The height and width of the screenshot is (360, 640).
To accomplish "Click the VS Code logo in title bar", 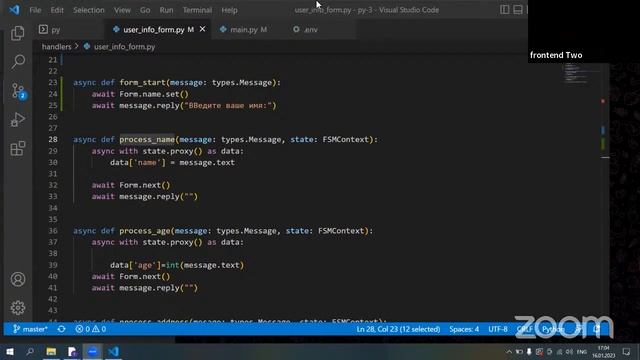I will coord(14,9).
